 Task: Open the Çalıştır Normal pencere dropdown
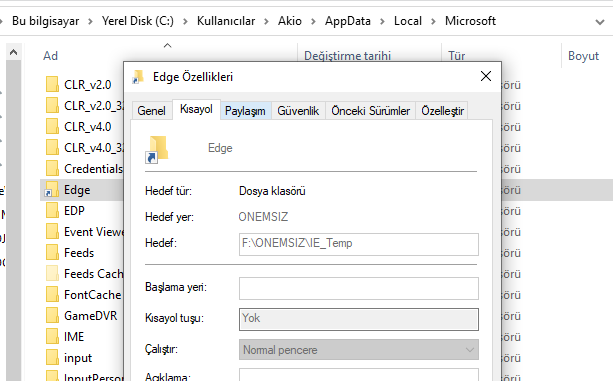click(358, 350)
